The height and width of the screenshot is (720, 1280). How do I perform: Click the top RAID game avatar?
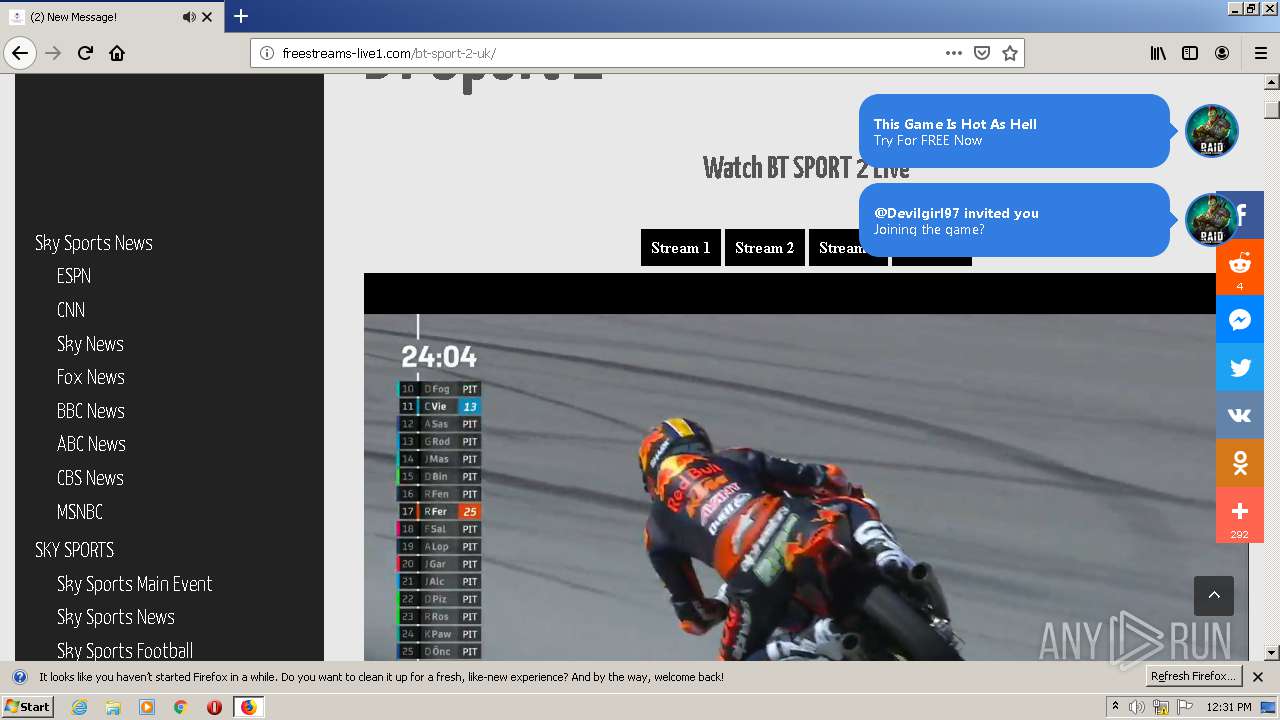1212,131
